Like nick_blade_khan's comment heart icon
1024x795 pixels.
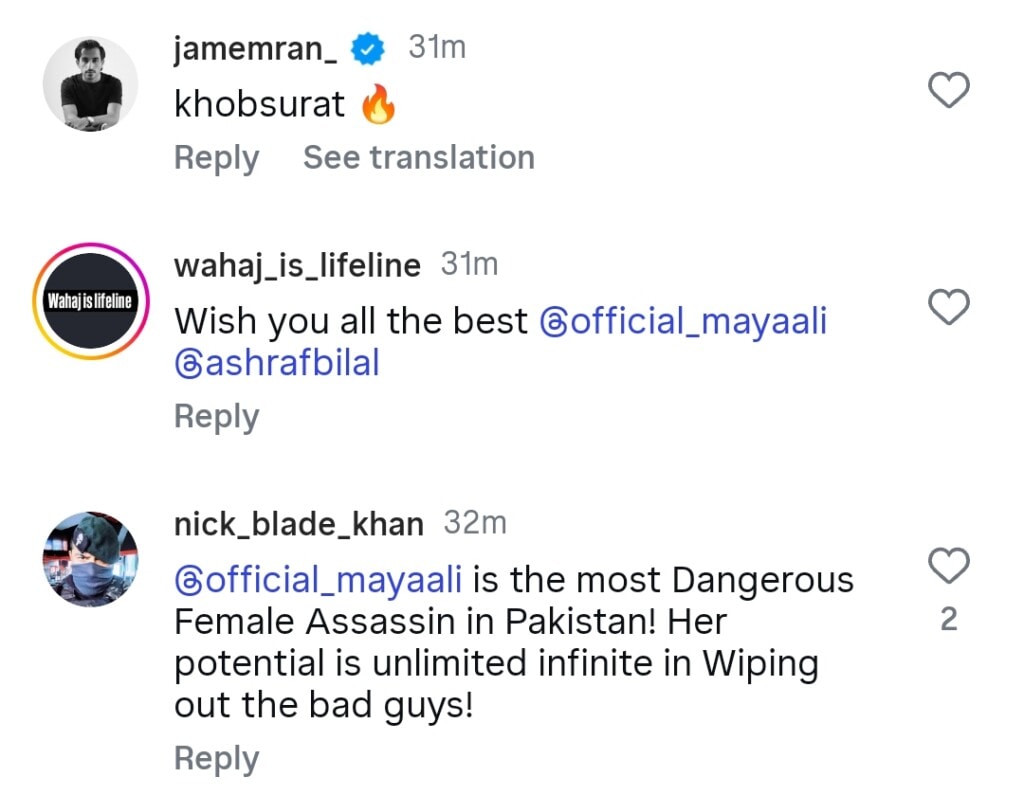click(x=948, y=565)
